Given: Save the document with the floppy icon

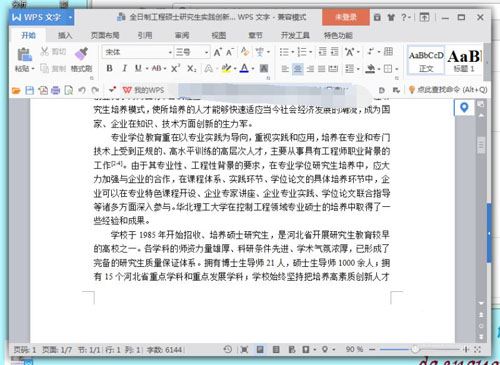Looking at the screenshot, I should (x=30, y=90).
